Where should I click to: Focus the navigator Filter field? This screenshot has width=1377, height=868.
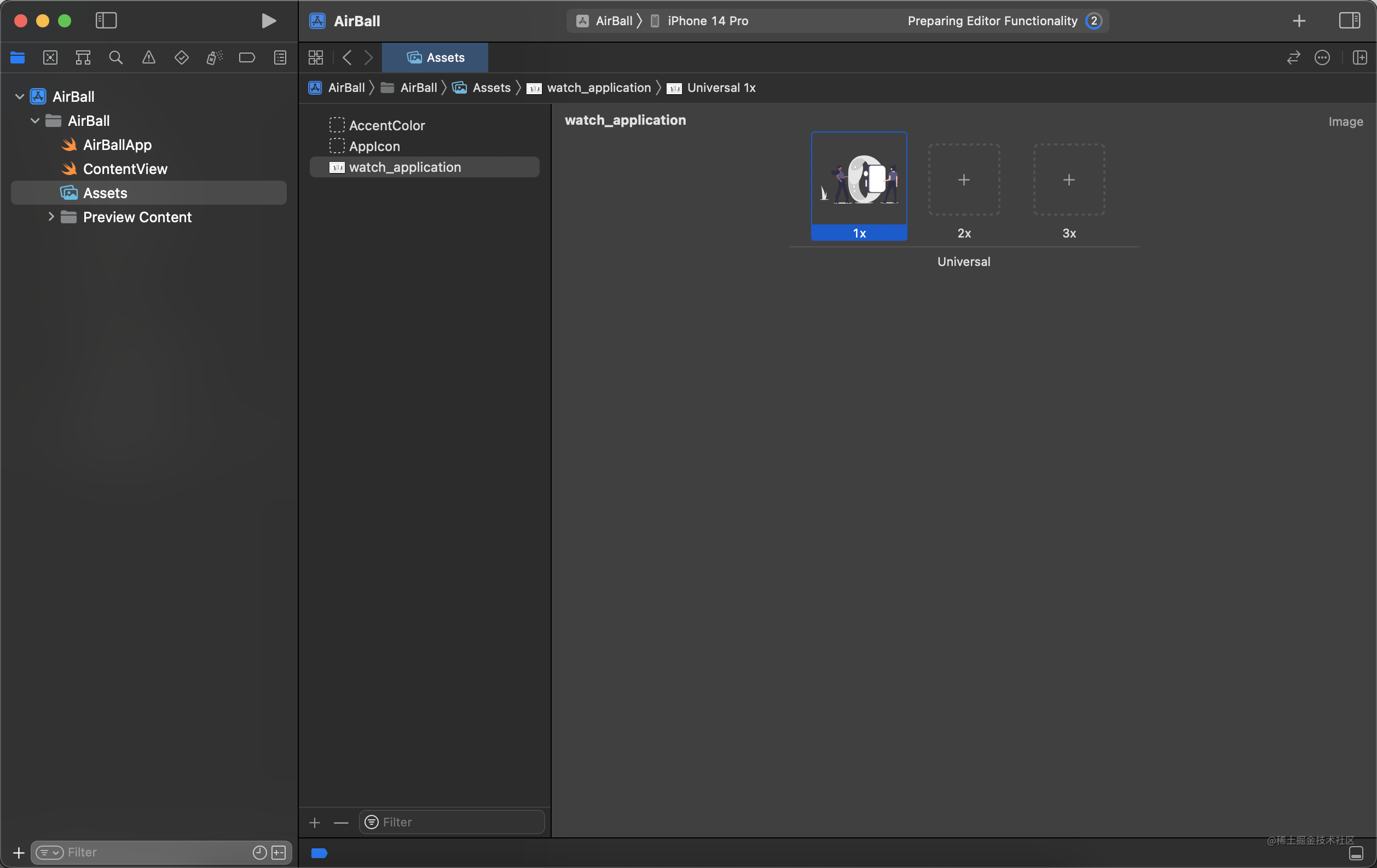(161, 853)
